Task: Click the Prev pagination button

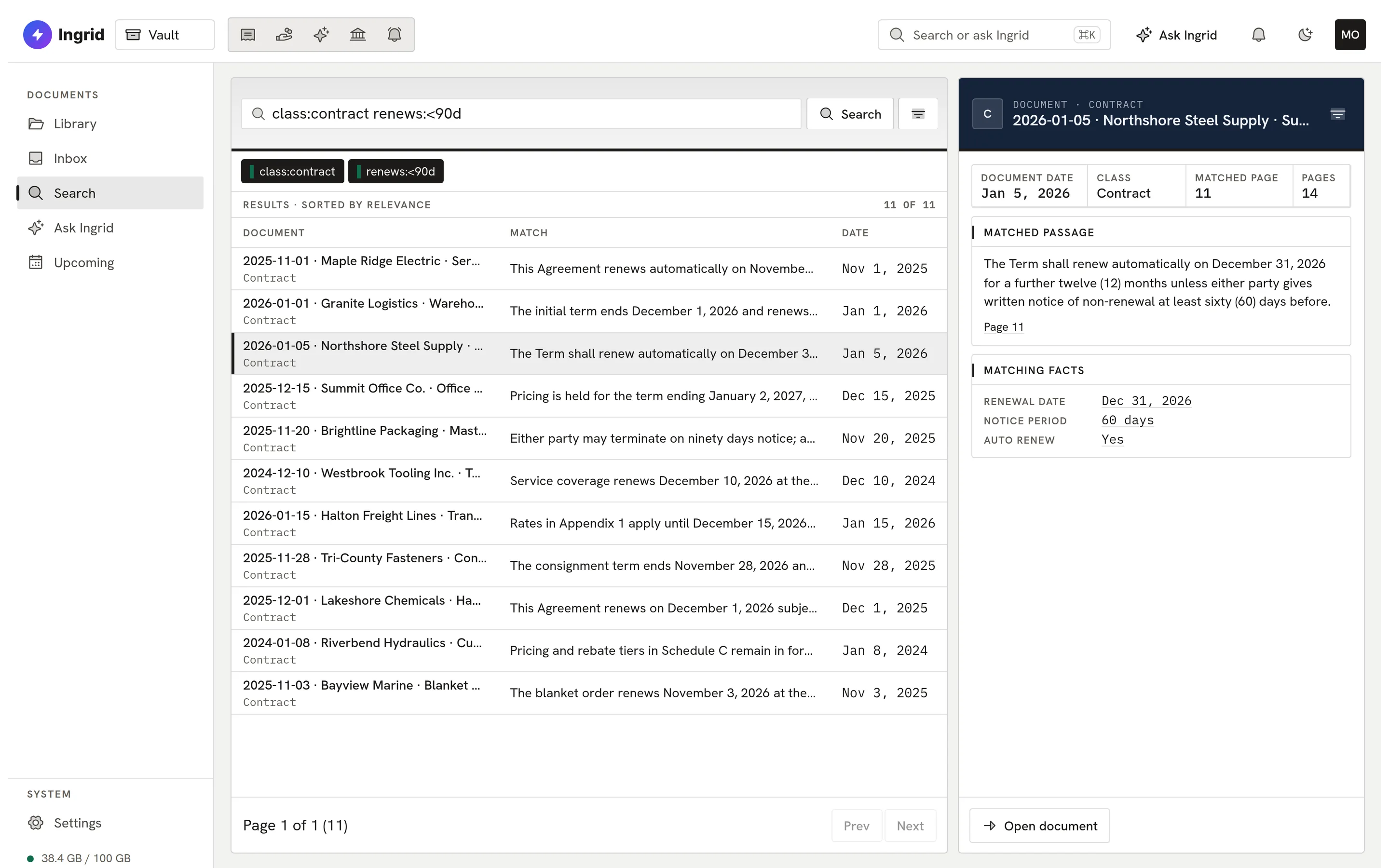Action: click(x=857, y=826)
